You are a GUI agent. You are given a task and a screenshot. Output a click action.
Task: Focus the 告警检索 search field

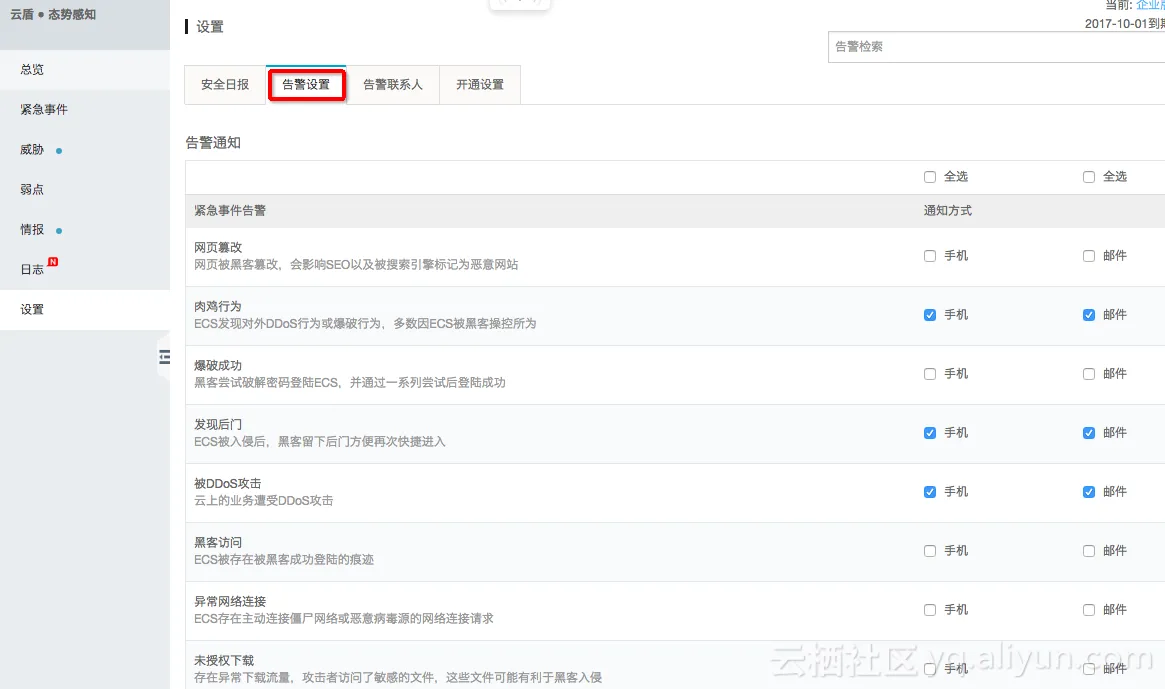(996, 47)
